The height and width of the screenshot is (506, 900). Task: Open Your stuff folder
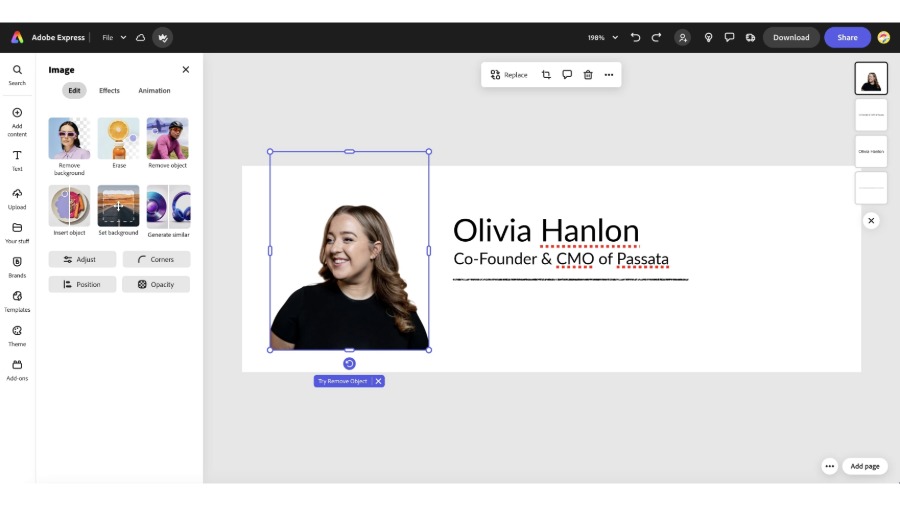pyautogui.click(x=17, y=233)
